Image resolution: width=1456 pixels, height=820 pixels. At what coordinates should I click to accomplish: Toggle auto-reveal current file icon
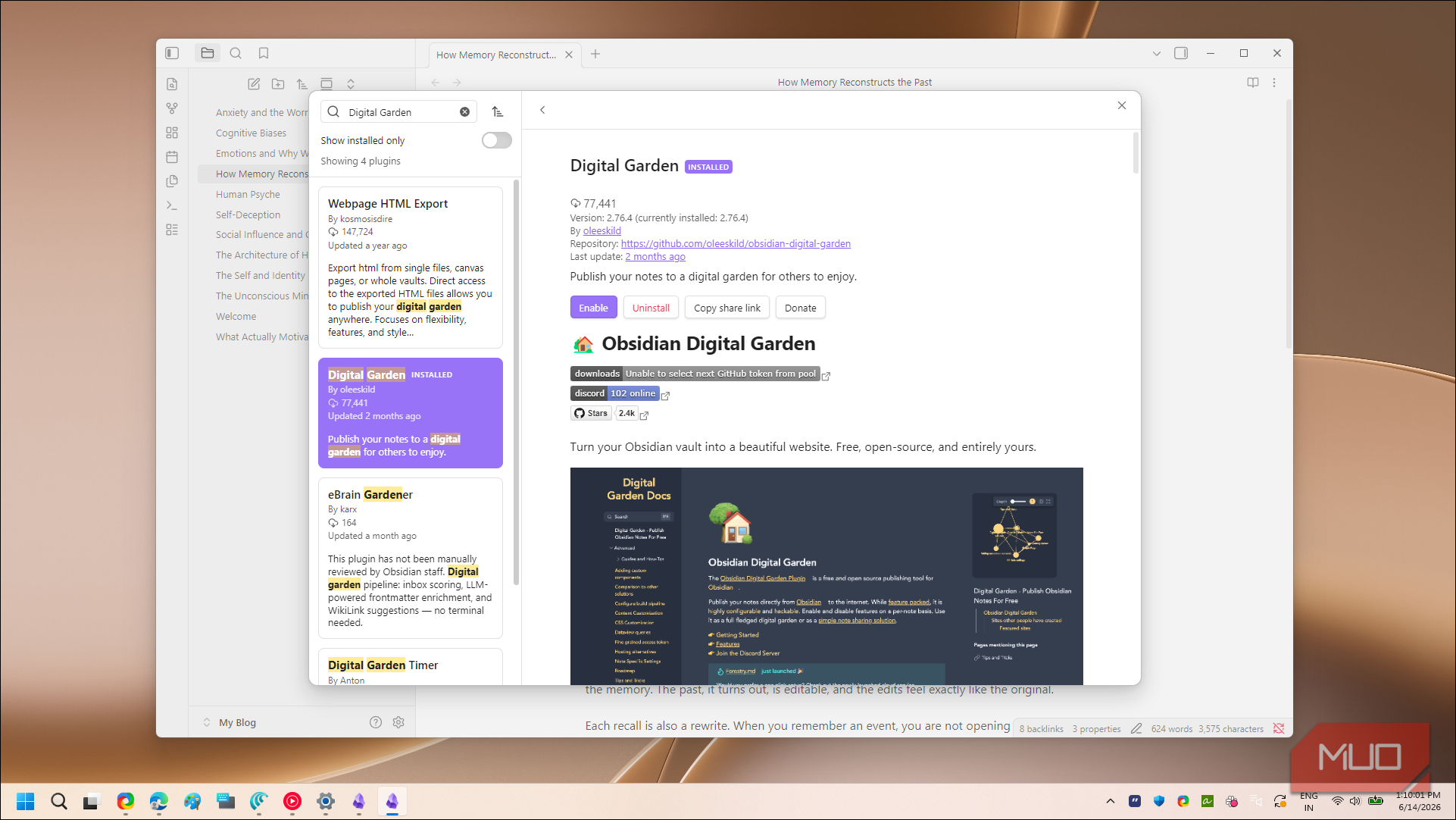click(327, 84)
